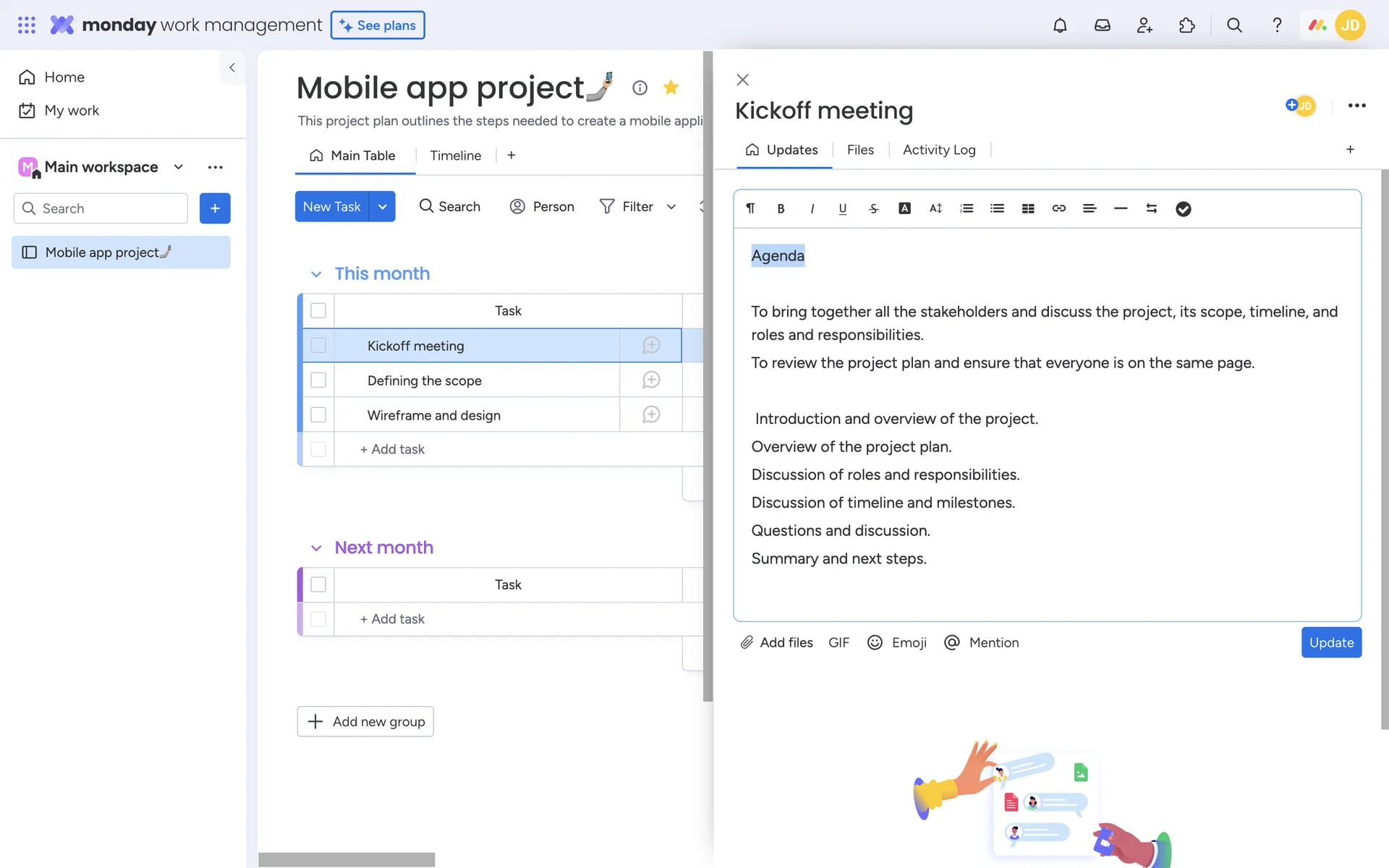Open the New Task dropdown arrow
The width and height of the screenshot is (1389, 868).
(382, 207)
